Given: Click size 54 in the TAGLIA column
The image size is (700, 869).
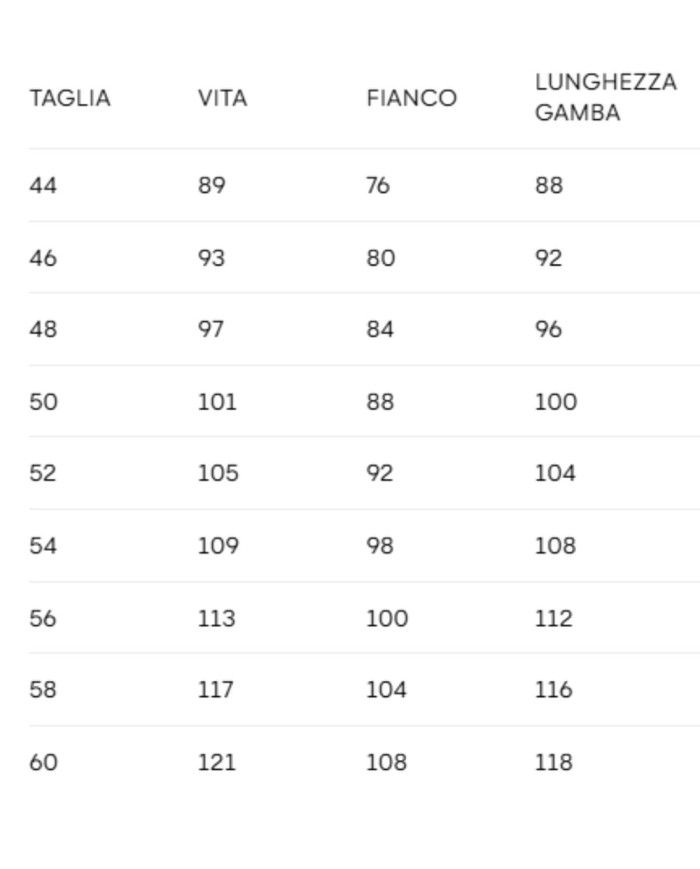Looking at the screenshot, I should point(43,546).
